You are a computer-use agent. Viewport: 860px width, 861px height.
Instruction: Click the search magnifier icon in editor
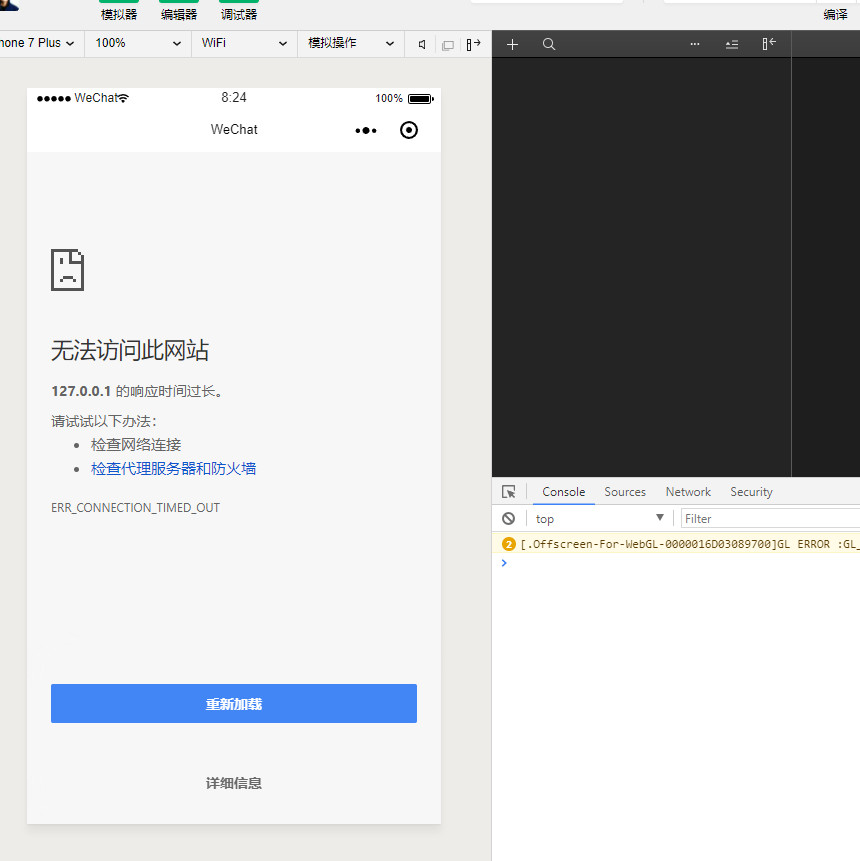click(x=549, y=44)
